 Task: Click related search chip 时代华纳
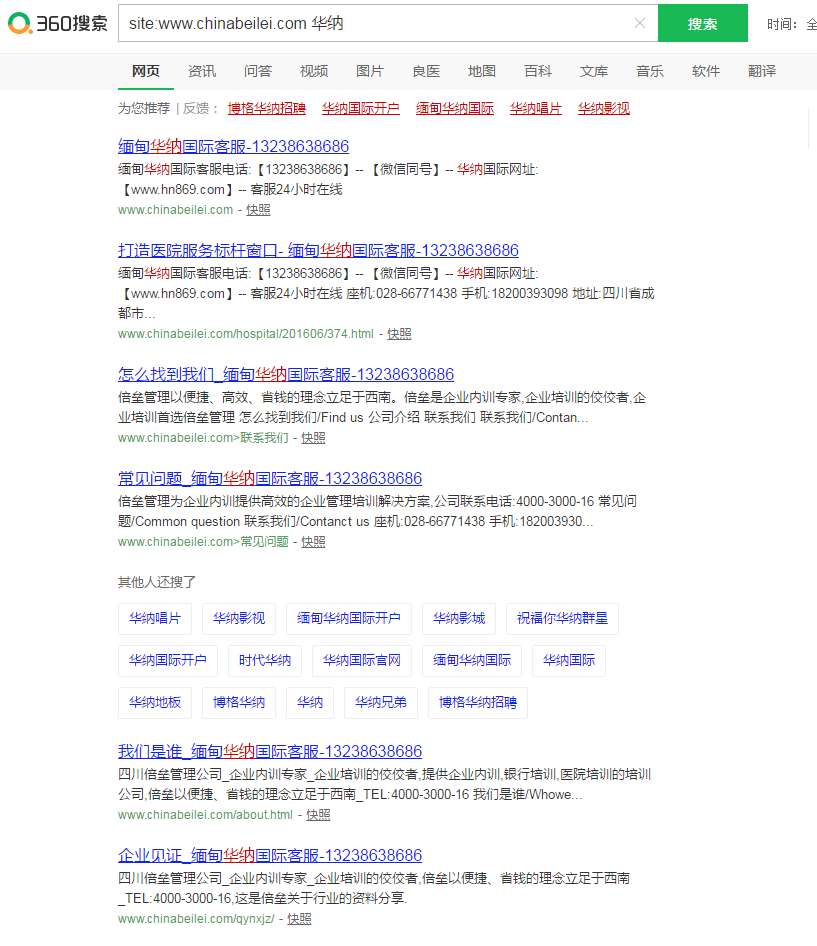(x=265, y=661)
